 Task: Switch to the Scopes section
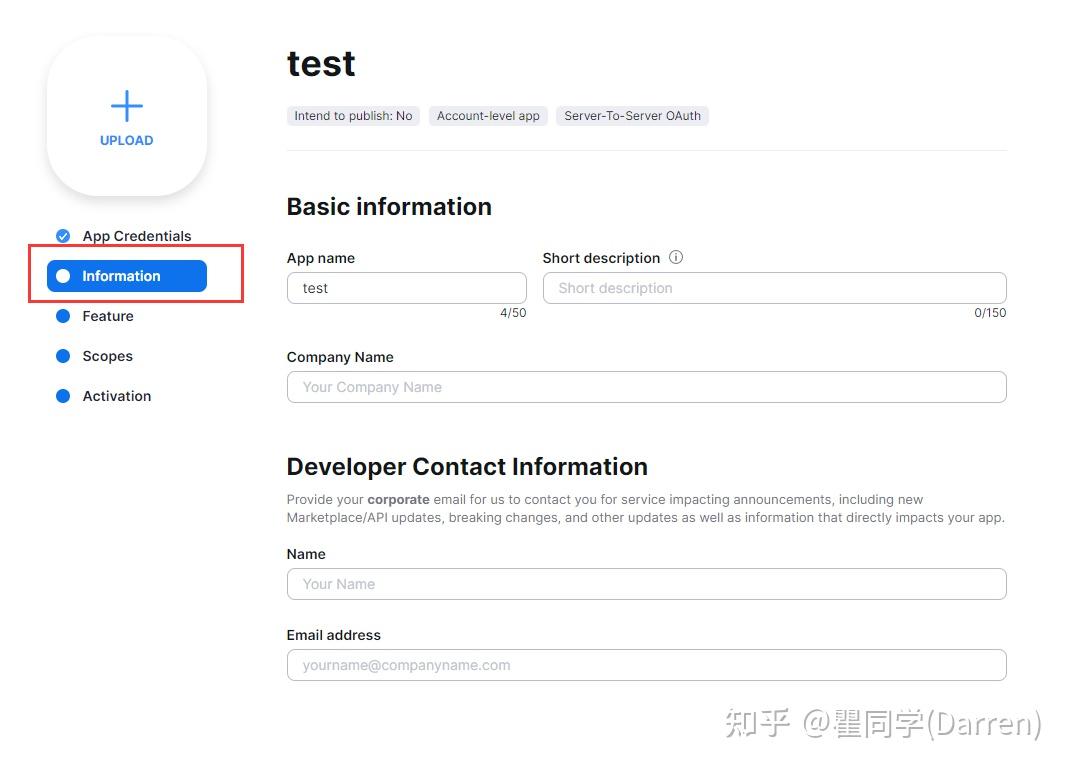pyautogui.click(x=107, y=356)
